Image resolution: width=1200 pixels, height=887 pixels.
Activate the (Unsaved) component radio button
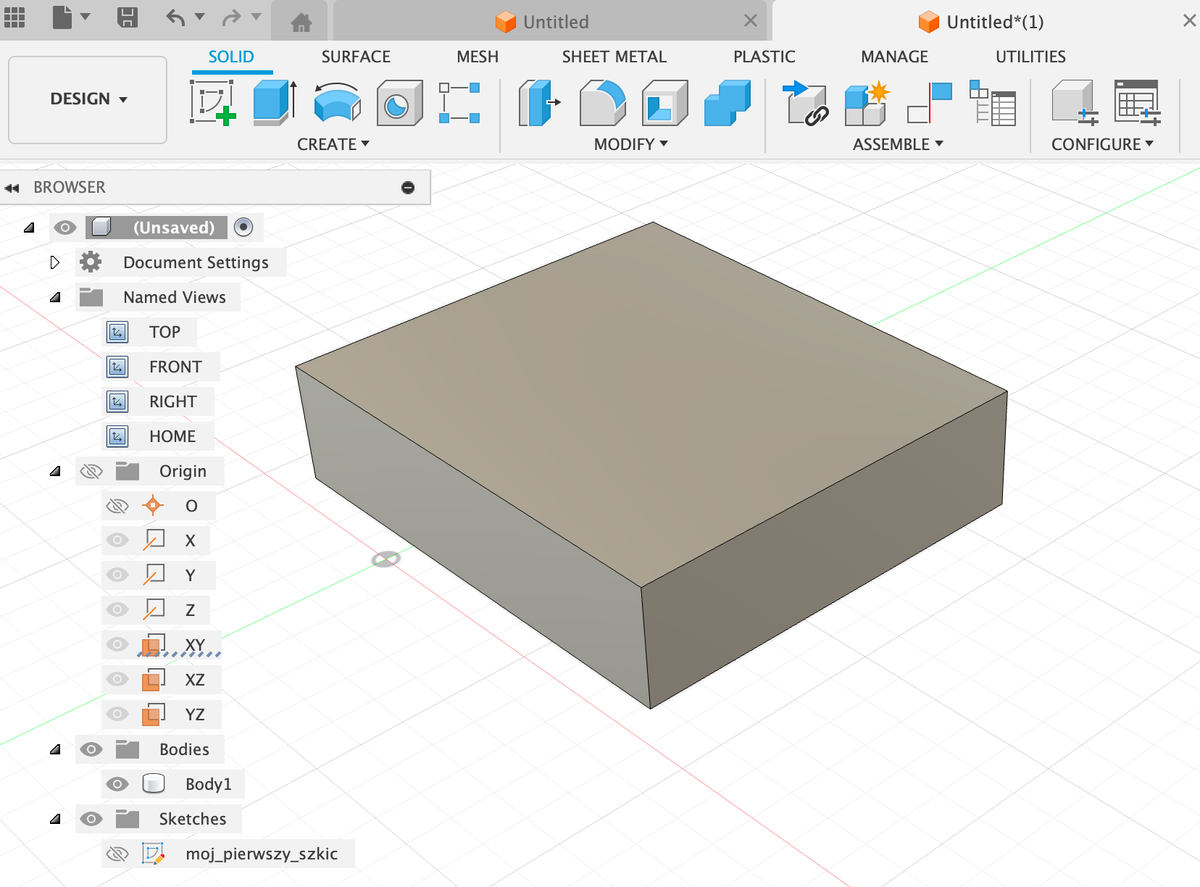pos(243,227)
